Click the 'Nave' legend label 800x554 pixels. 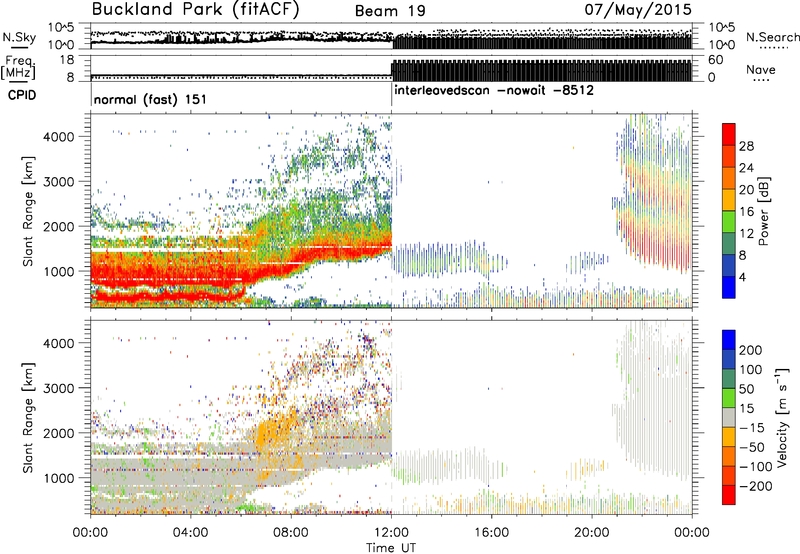point(760,69)
